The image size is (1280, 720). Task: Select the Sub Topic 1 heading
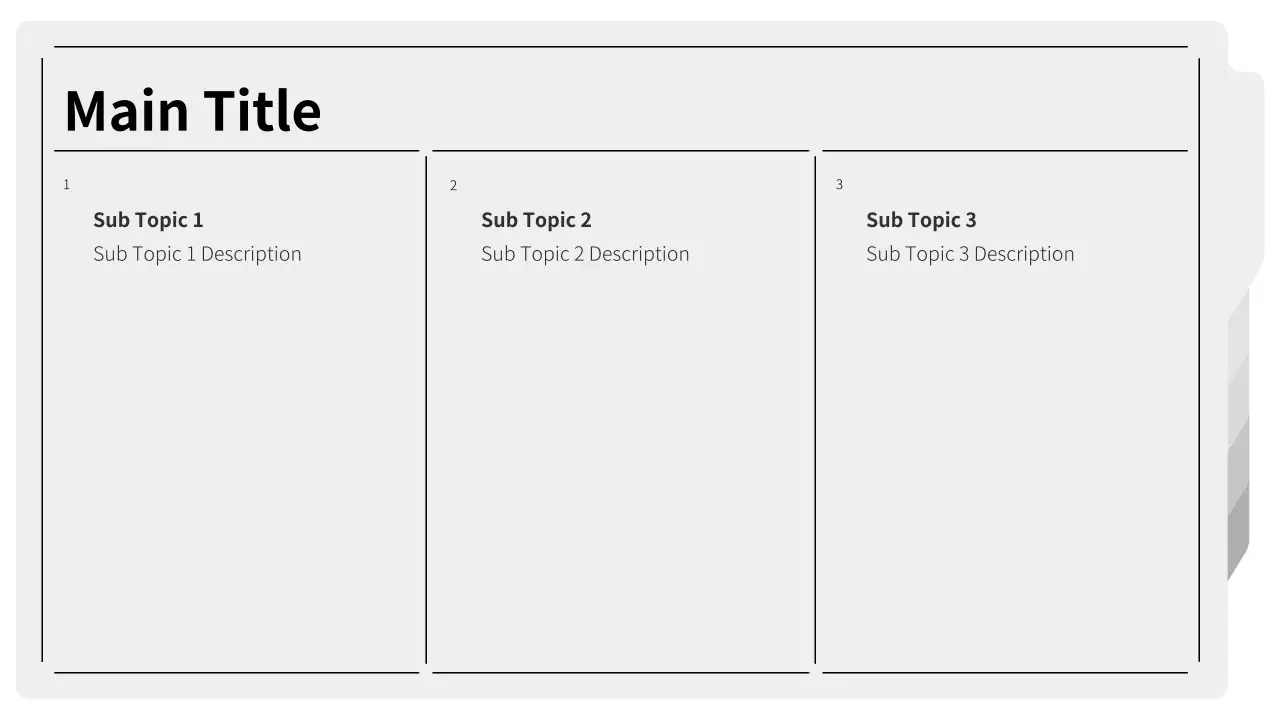coord(148,220)
